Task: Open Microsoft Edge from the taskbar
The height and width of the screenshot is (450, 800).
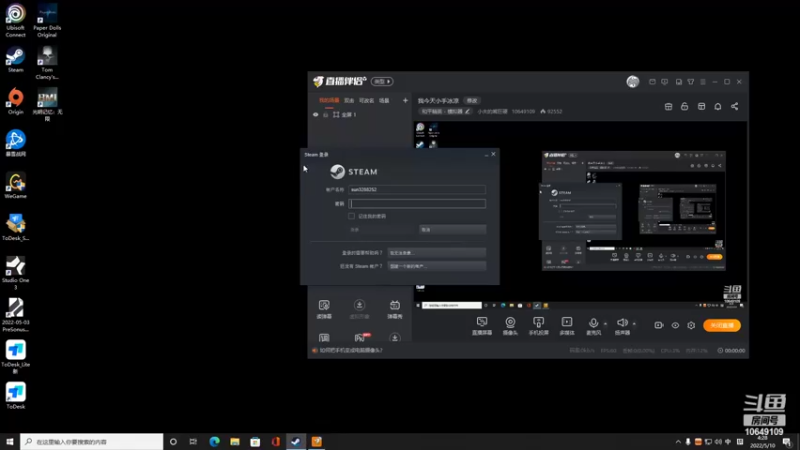Action: pos(214,442)
